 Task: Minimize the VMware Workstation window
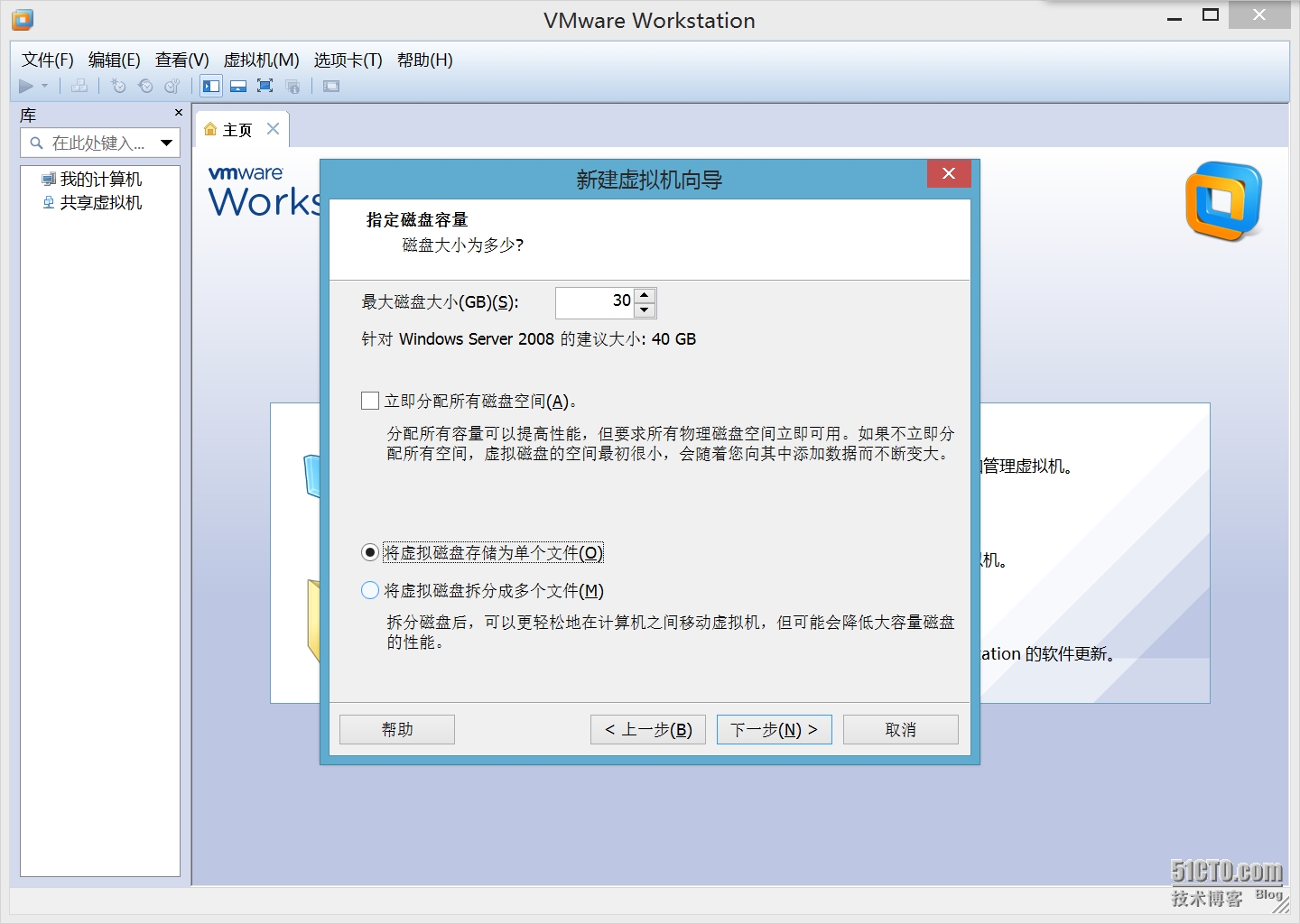[1175, 17]
